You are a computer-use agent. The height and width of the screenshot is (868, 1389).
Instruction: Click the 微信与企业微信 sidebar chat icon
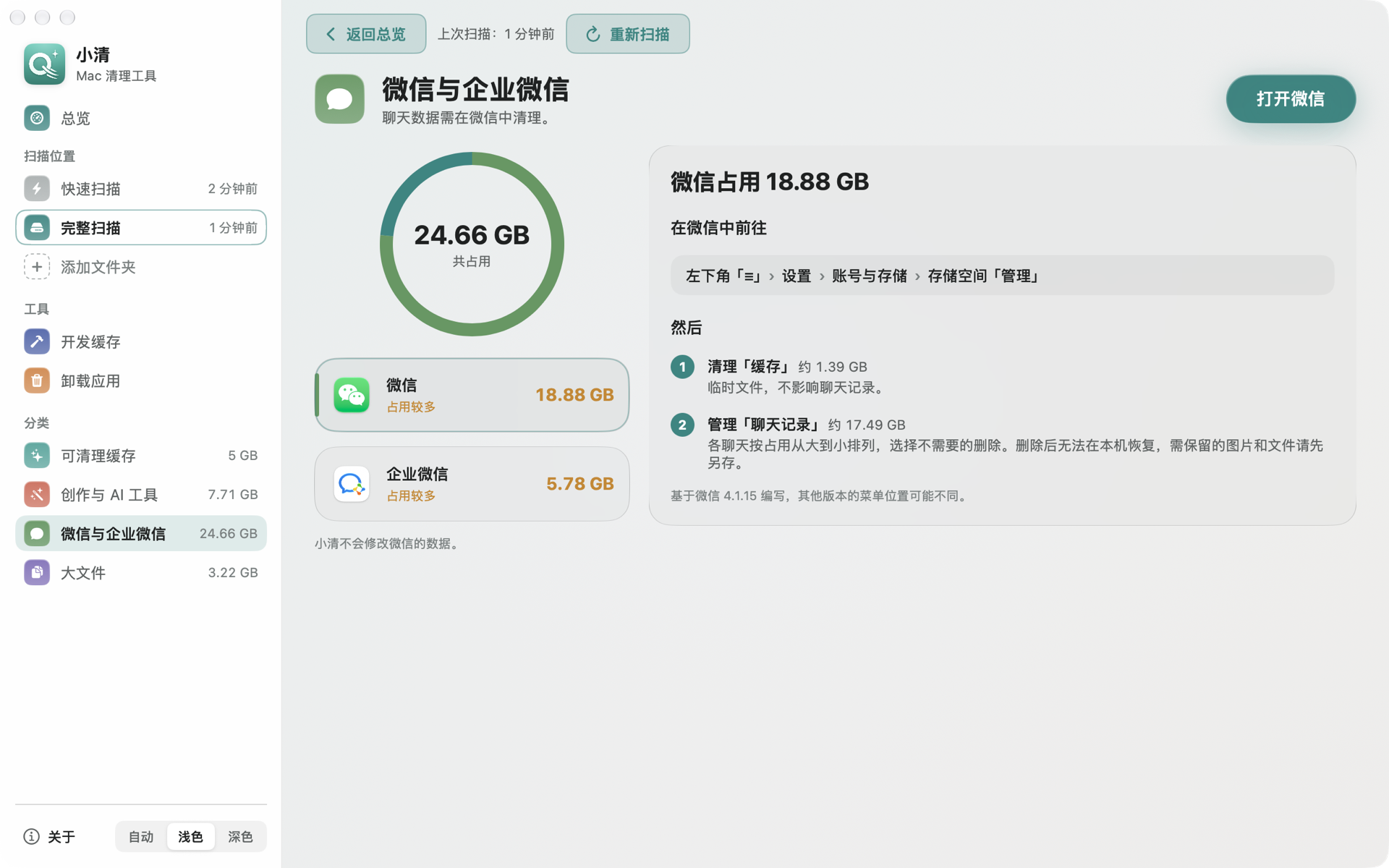coord(37,534)
